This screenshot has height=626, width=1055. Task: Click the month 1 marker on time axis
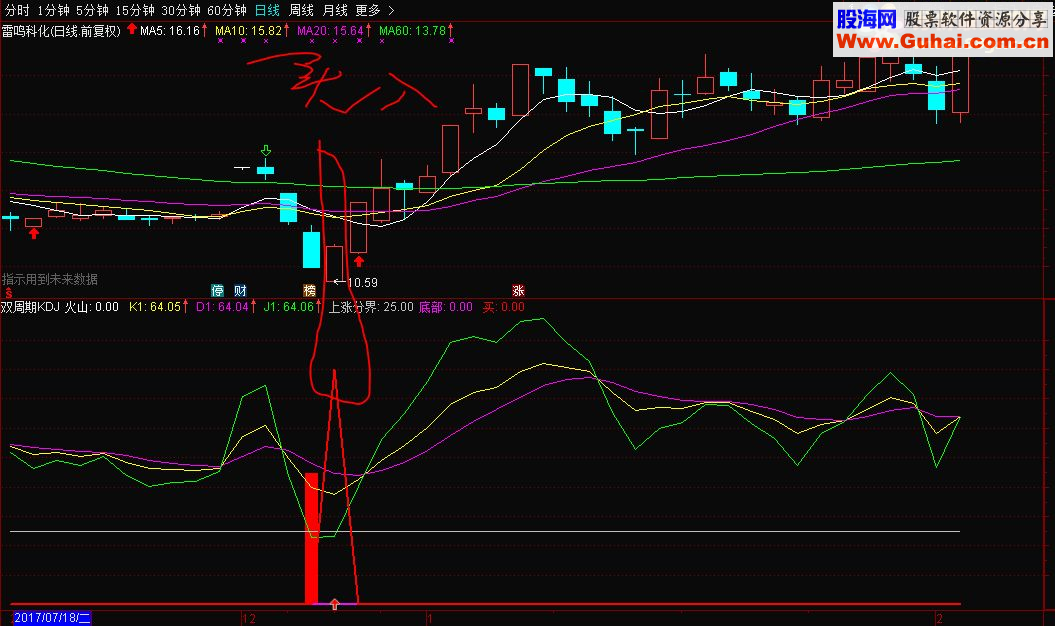coord(429,618)
